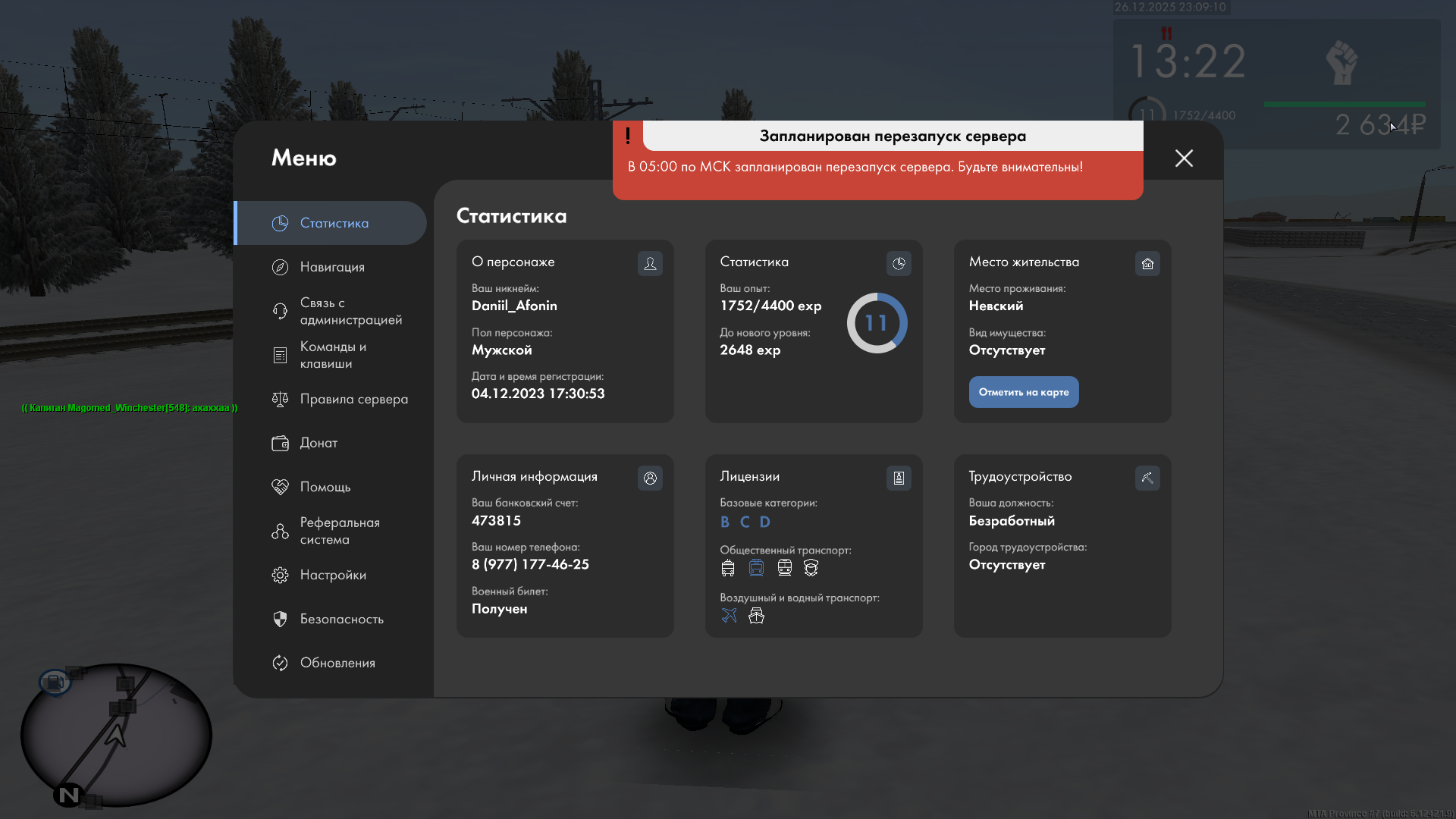
Task: Click the circular minimap
Action: (x=116, y=734)
